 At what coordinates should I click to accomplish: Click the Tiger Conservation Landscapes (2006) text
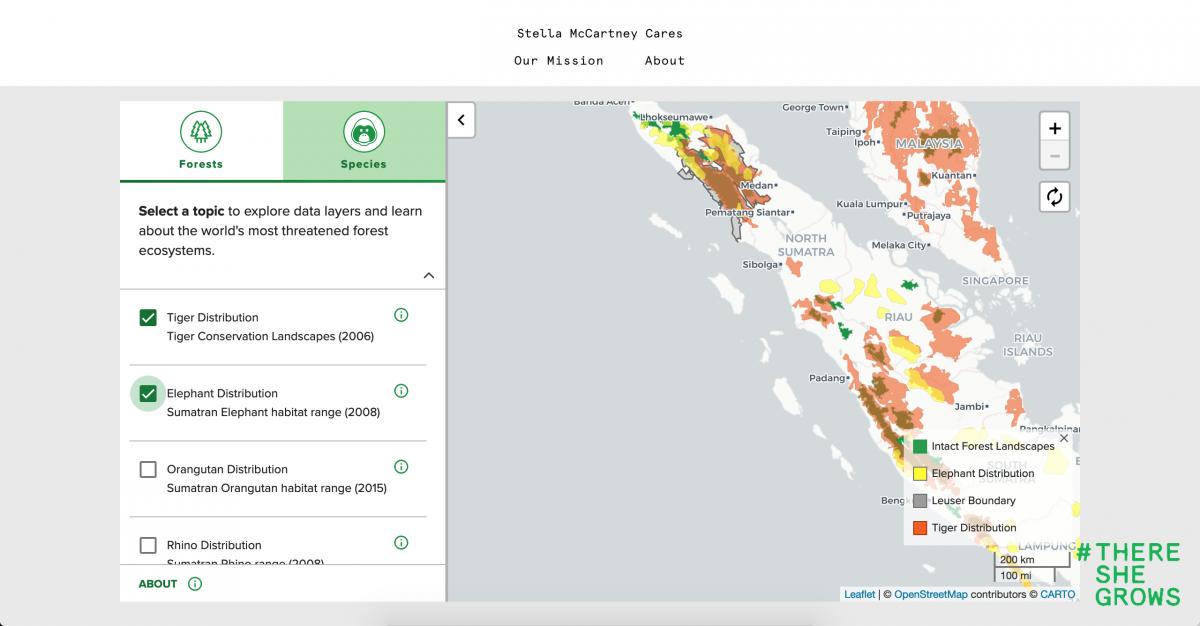click(270, 336)
